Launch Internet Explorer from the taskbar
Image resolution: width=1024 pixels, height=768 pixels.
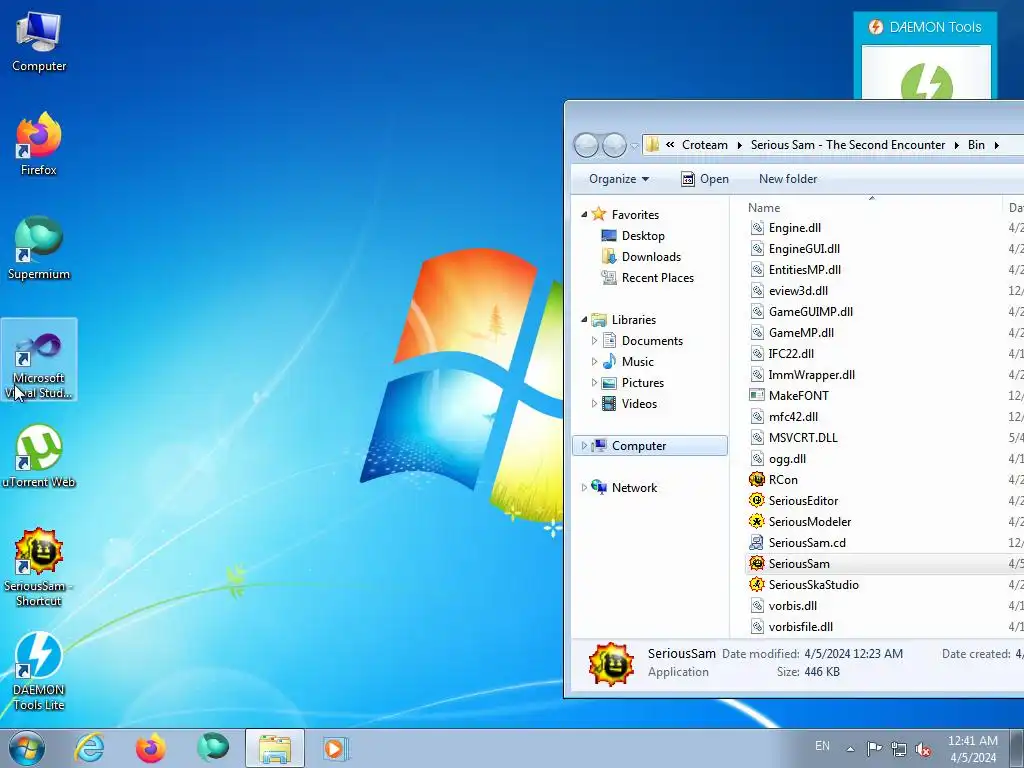89,748
